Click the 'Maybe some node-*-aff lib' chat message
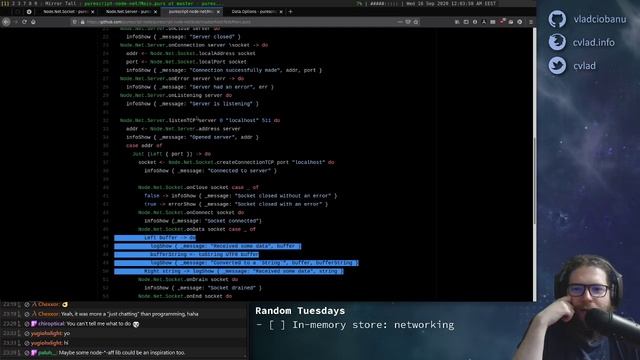Viewport: 640px width, 360px height. click(122, 353)
